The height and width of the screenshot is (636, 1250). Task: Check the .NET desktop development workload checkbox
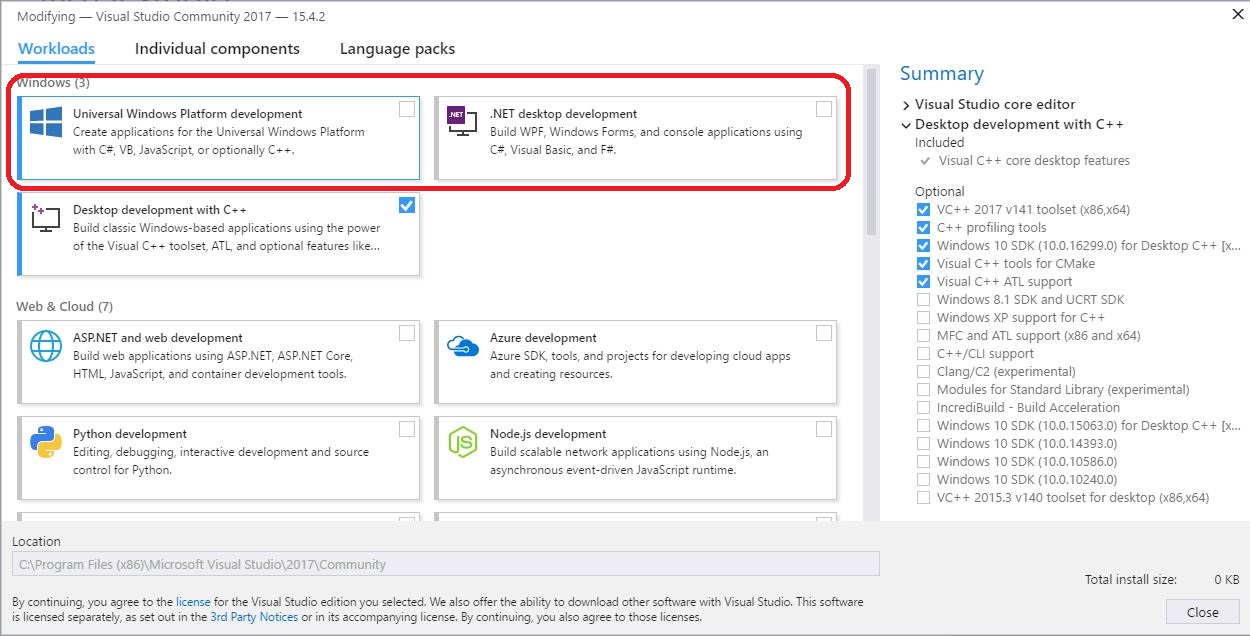point(824,109)
